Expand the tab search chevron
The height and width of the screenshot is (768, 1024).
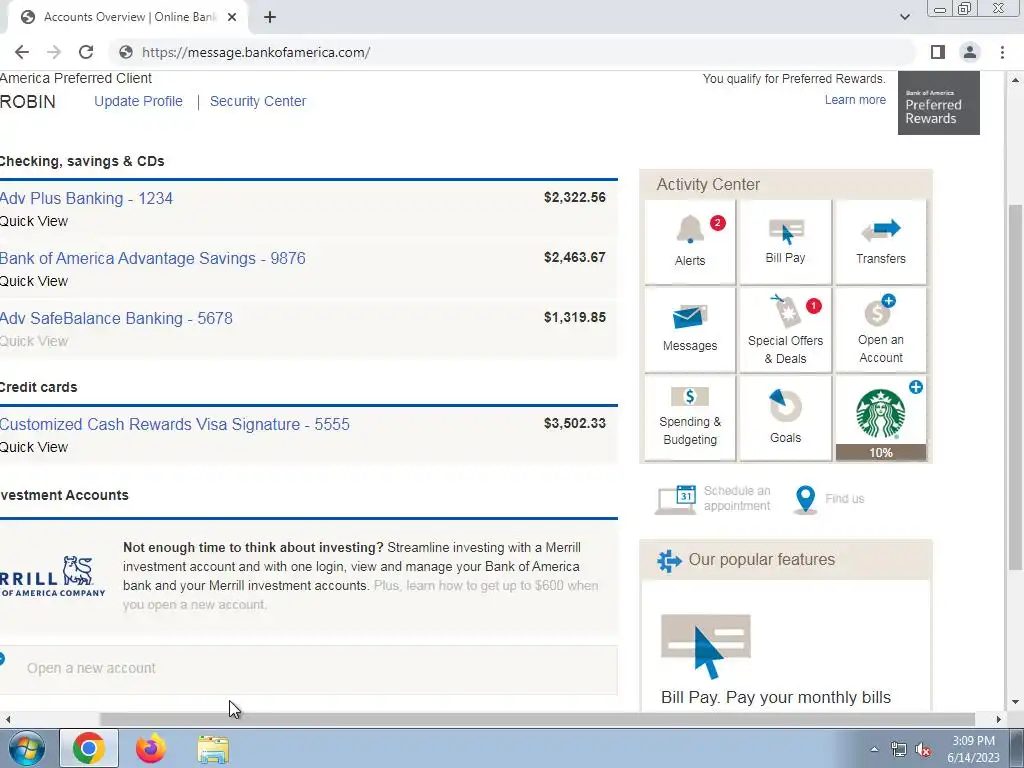click(904, 18)
